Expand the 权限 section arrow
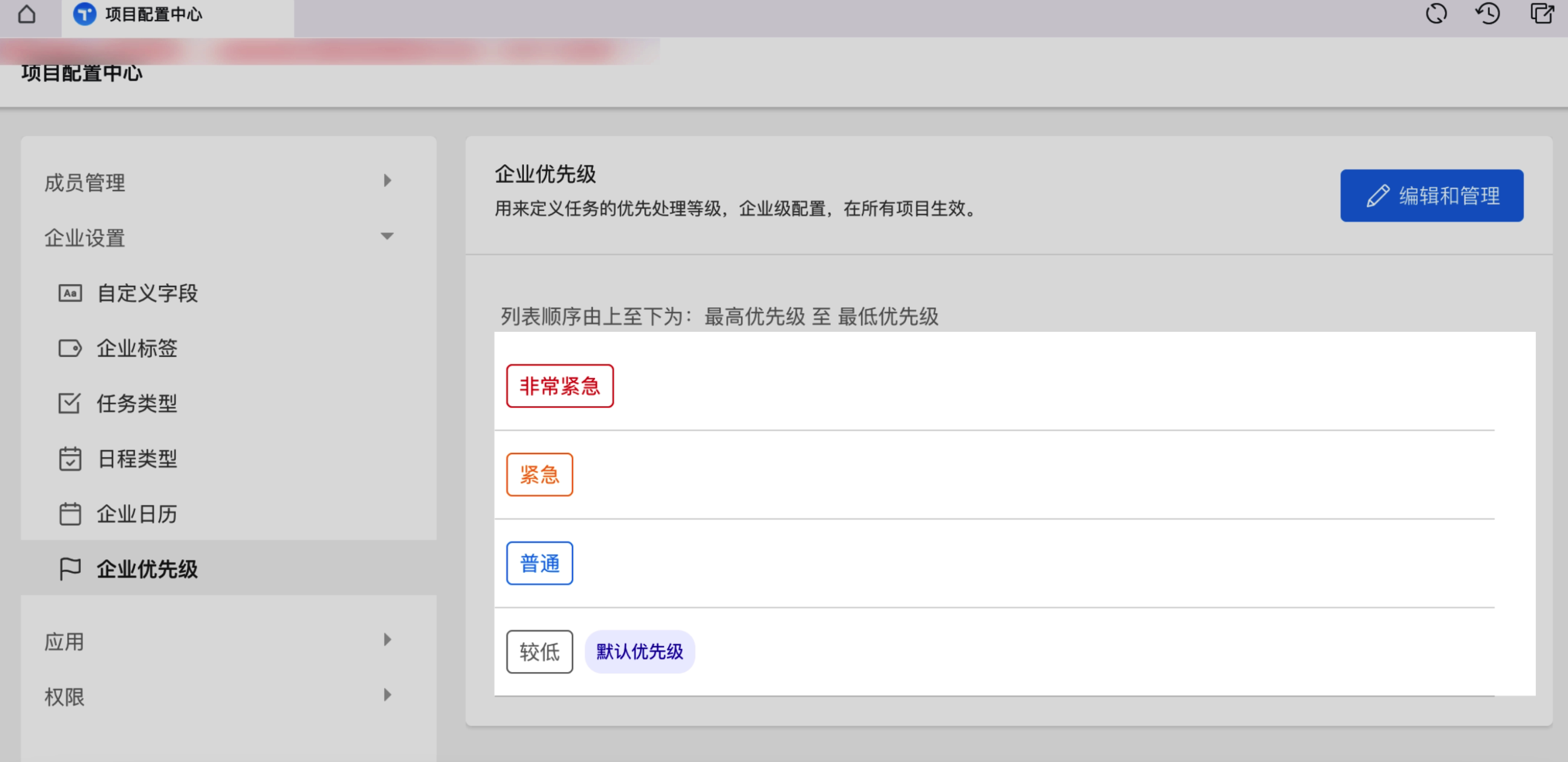Viewport: 1568px width, 762px height. coord(387,695)
